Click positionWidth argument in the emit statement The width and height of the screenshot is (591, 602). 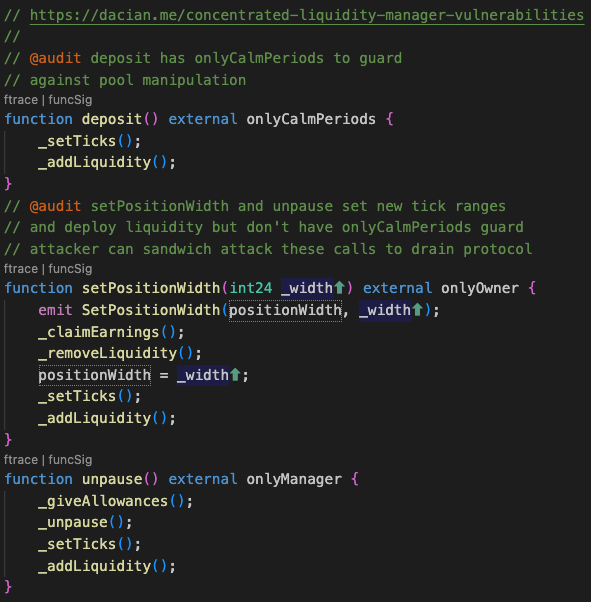(285, 310)
